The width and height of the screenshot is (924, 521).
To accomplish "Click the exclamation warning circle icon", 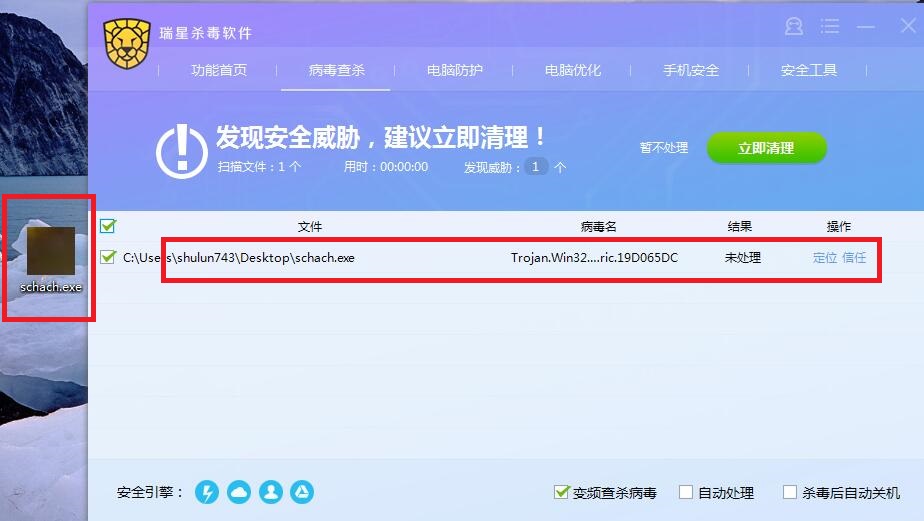I will pos(182,151).
